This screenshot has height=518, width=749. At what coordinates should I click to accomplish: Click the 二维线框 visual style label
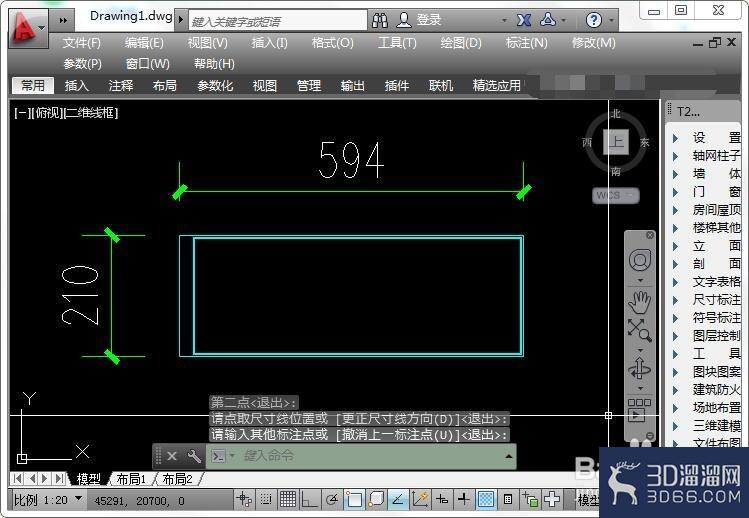pyautogui.click(x=91, y=113)
